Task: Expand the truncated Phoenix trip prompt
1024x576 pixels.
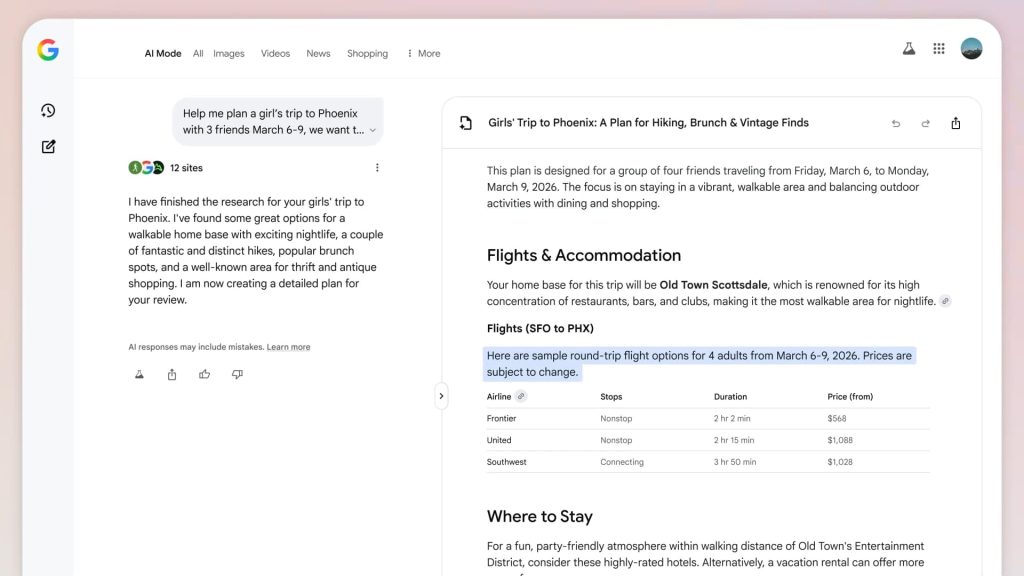Action: tap(373, 130)
